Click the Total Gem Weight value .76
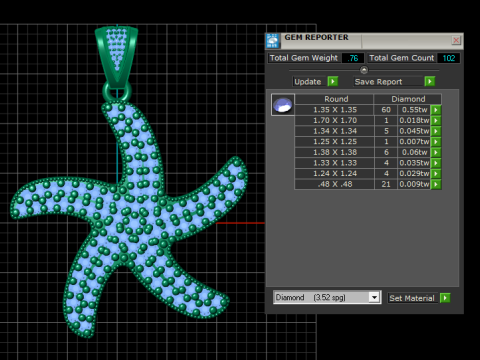Image resolution: width=480 pixels, height=360 pixels. click(353, 58)
